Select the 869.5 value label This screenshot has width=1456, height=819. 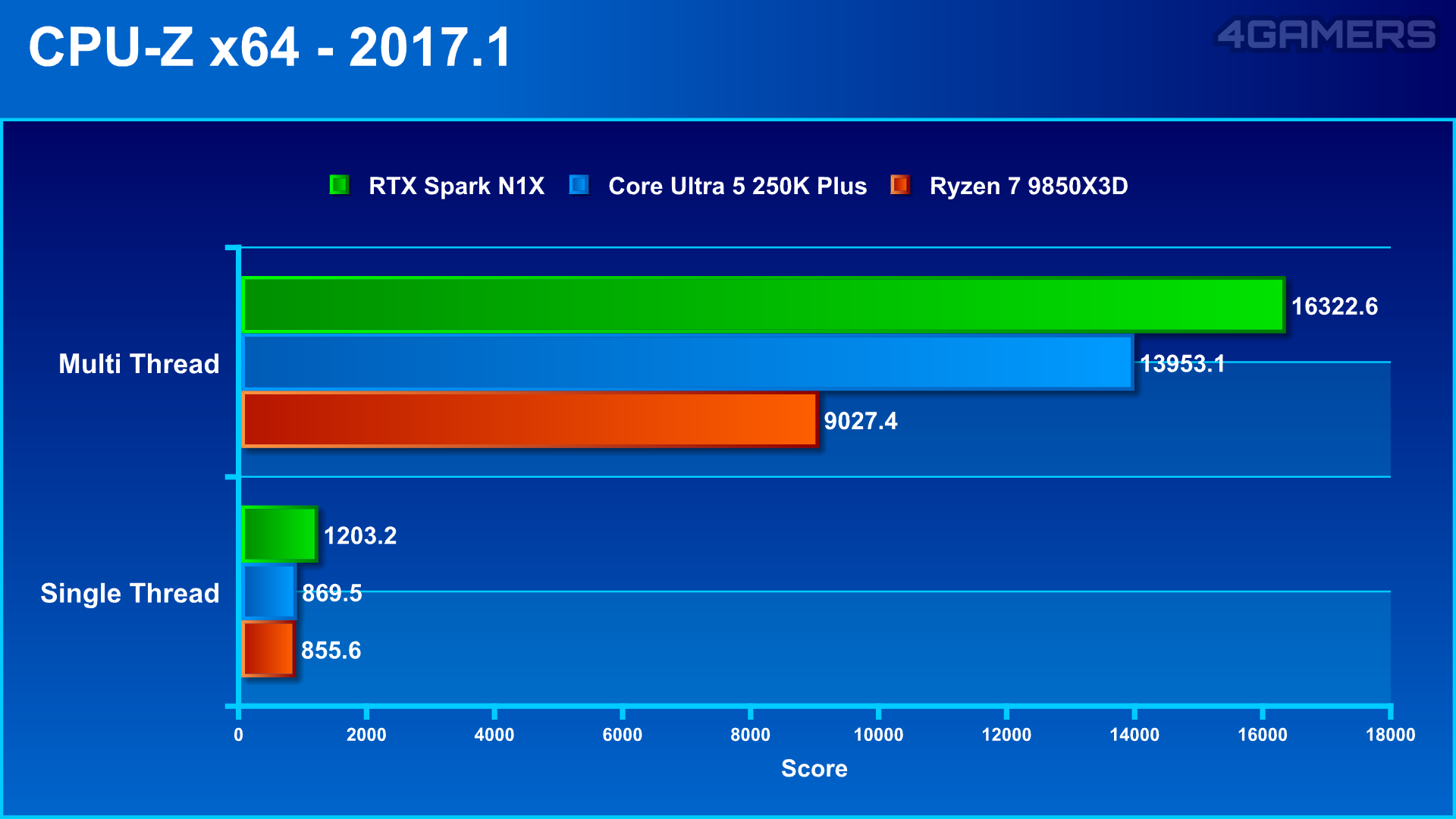click(x=332, y=593)
